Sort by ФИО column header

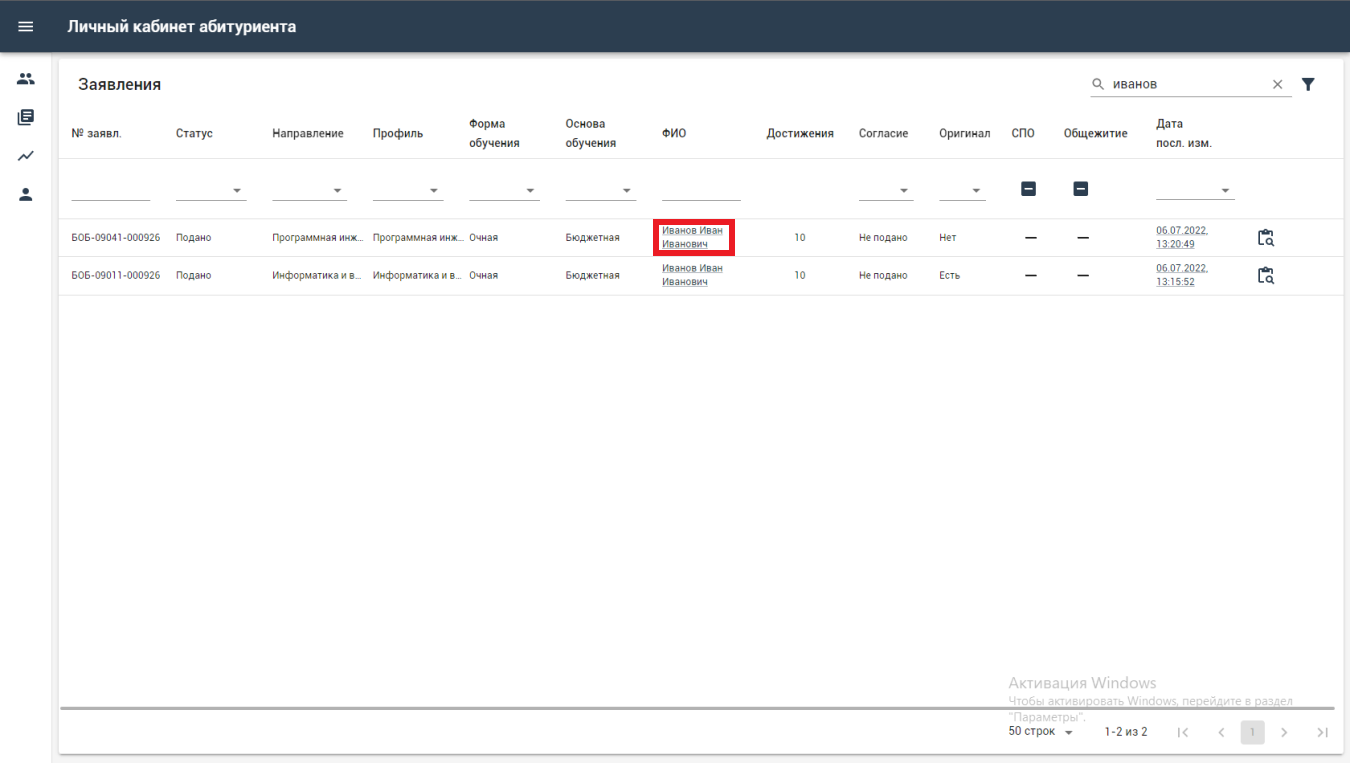click(674, 133)
